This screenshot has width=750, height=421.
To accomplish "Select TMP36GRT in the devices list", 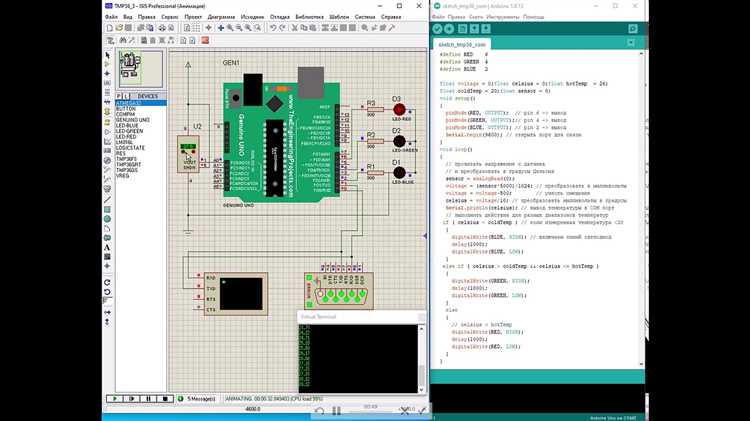I will pyautogui.click(x=129, y=165).
